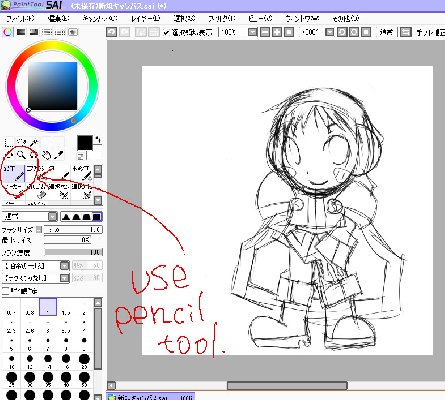This screenshot has height=400, width=445.
Task: Adjust the brush size slider
Action: [73, 230]
